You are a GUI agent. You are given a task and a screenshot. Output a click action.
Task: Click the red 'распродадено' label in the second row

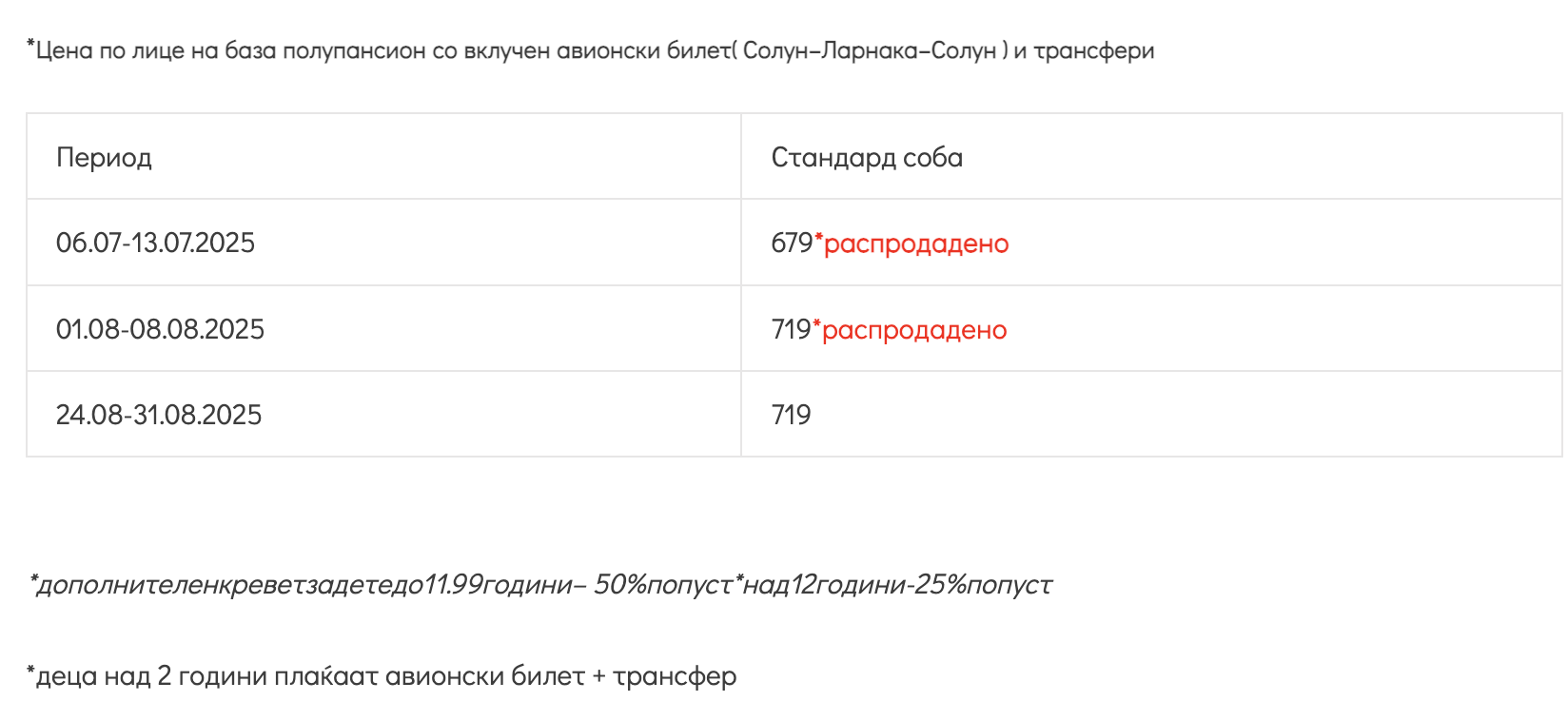914,331
